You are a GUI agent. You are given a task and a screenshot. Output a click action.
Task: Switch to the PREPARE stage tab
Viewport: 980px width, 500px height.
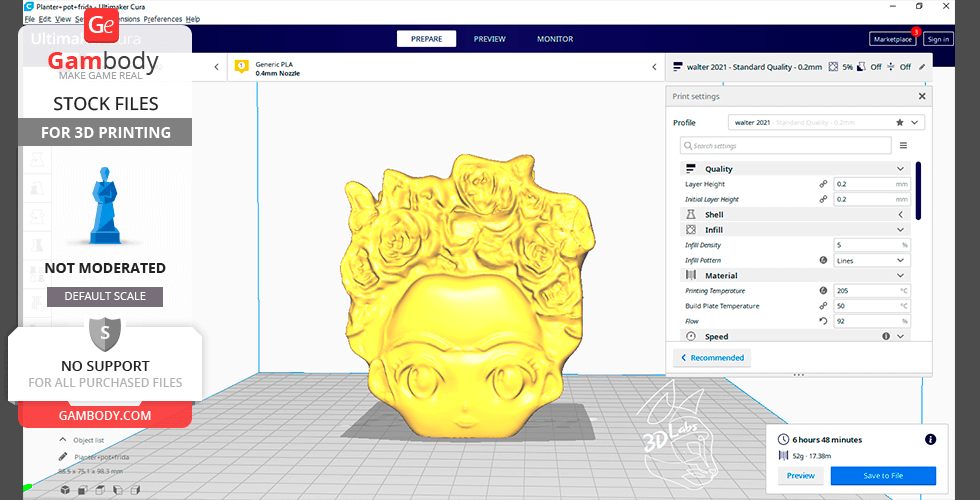point(426,39)
